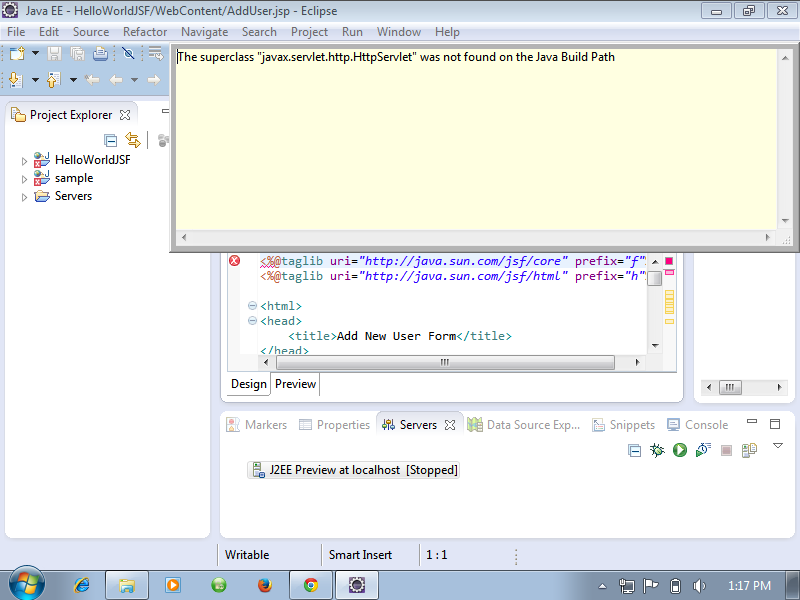800x600 pixels.
Task: Collapse all in Project Explorer
Action: pyautogui.click(x=110, y=140)
